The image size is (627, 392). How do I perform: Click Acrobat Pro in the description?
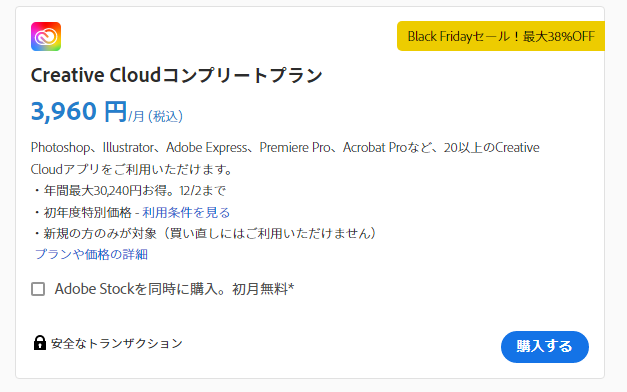pos(375,148)
